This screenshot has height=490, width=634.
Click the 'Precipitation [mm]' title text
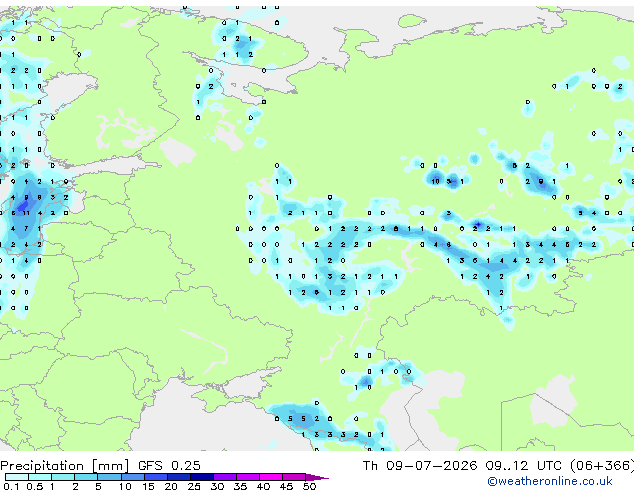[65, 466]
